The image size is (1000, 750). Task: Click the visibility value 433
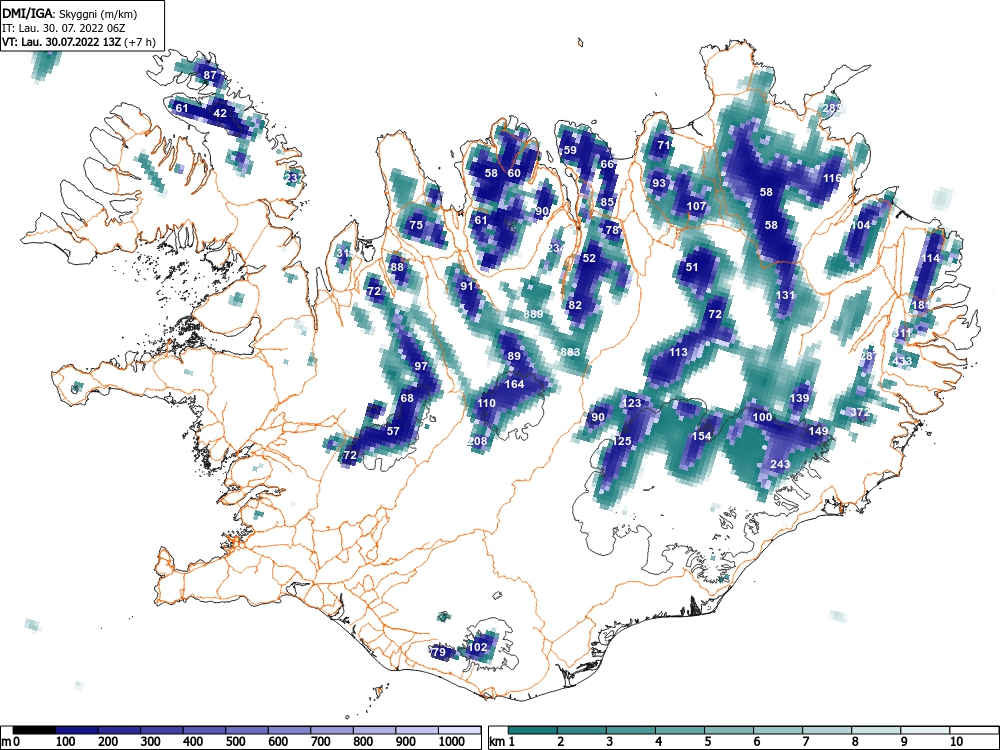(x=902, y=361)
